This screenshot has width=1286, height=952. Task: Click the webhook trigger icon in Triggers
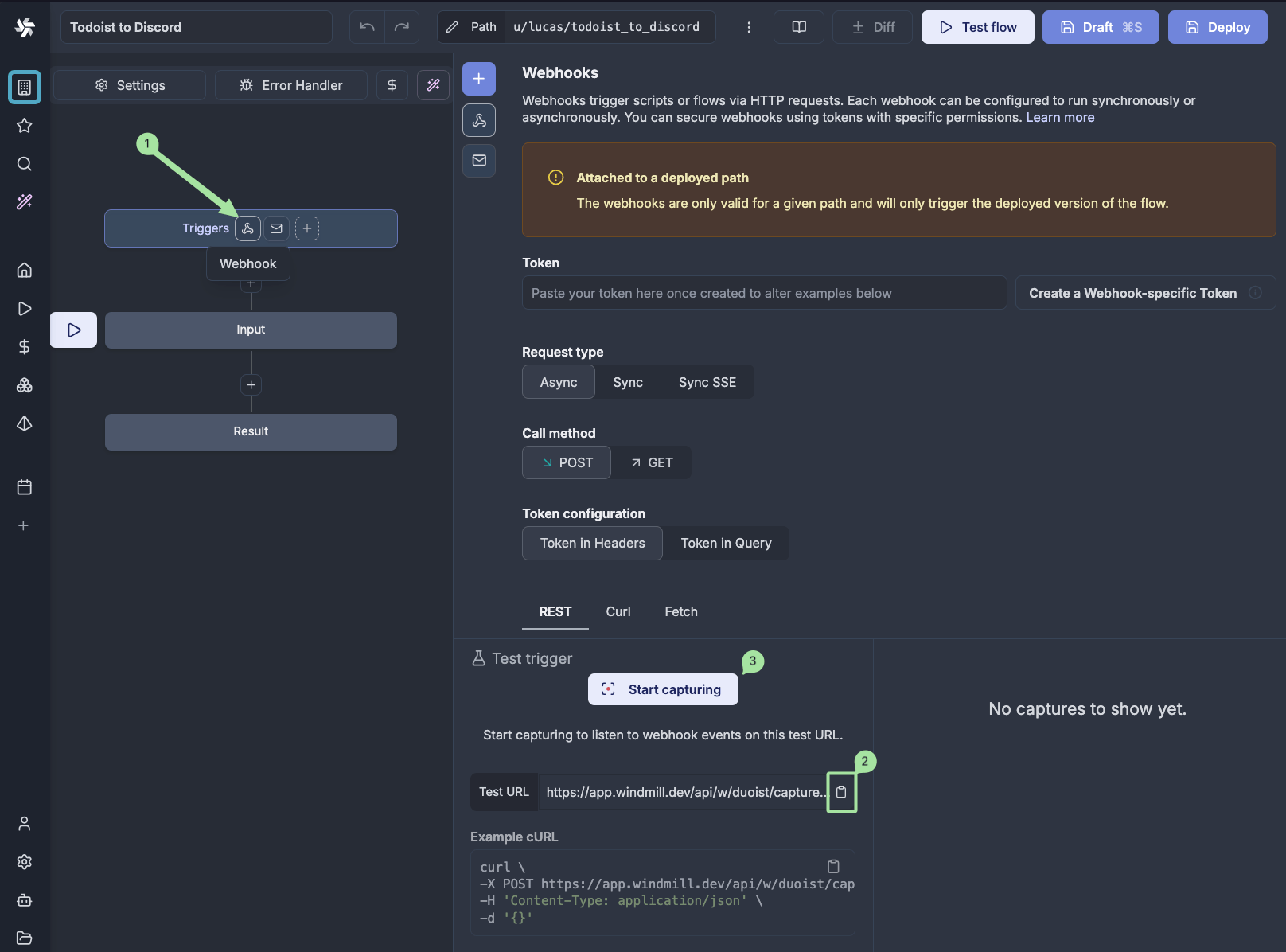pos(247,228)
